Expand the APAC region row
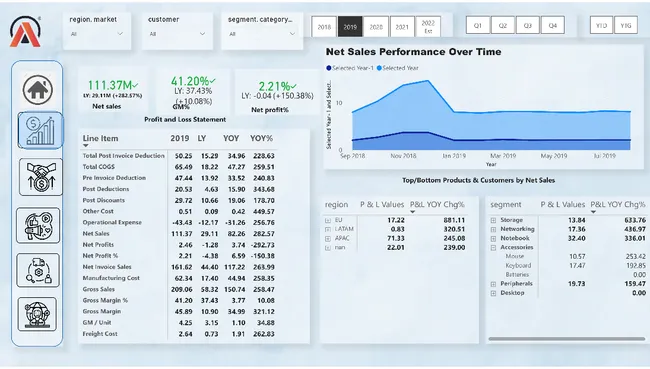This screenshot has width=650, height=369. click(x=328, y=238)
